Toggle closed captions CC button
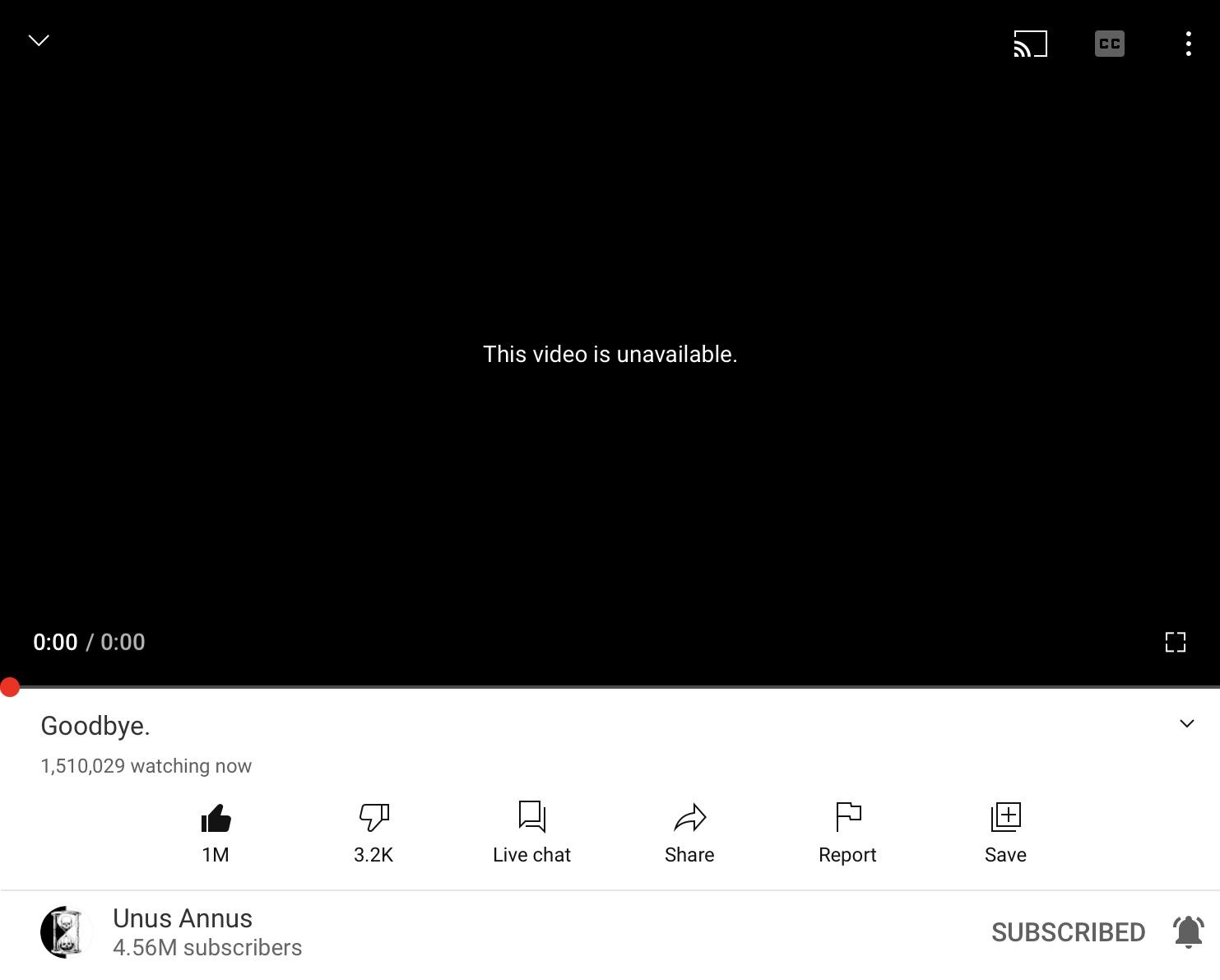Viewport: 1220px width, 980px height. [x=1109, y=44]
